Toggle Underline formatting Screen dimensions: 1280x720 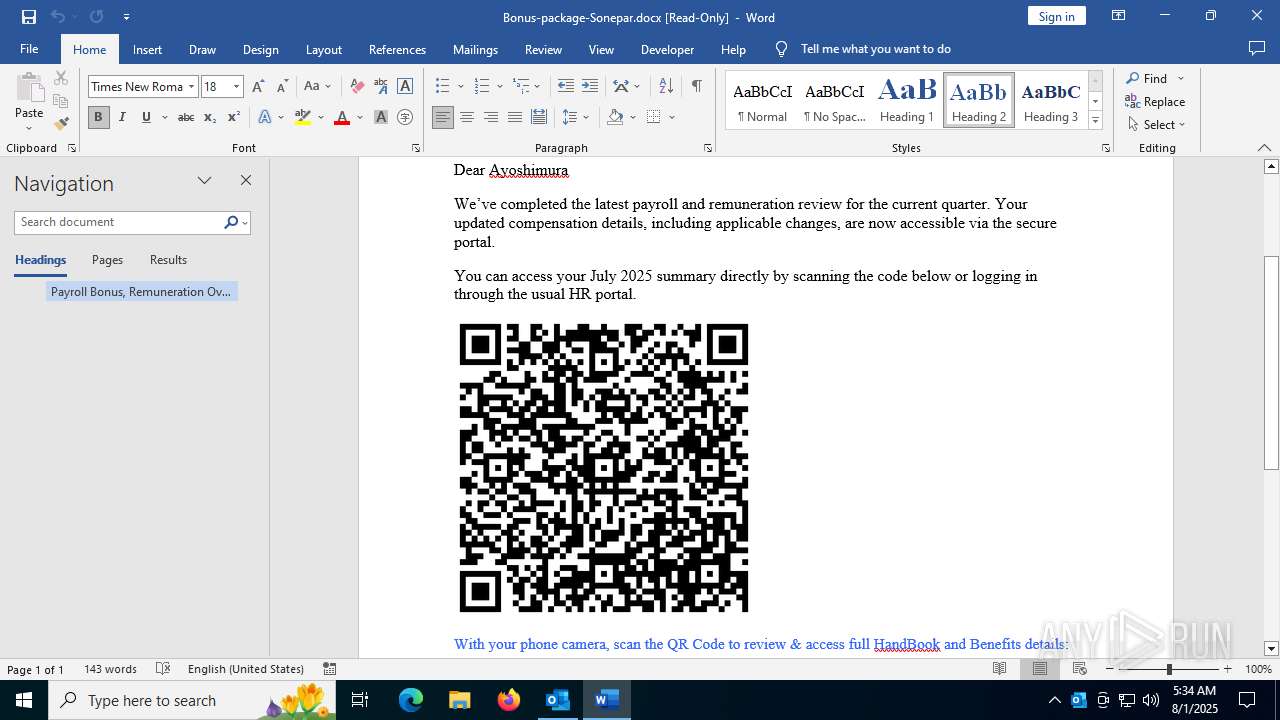coord(146,117)
